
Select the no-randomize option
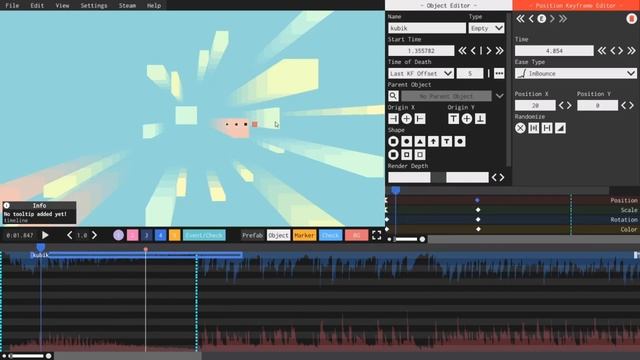tap(520, 128)
